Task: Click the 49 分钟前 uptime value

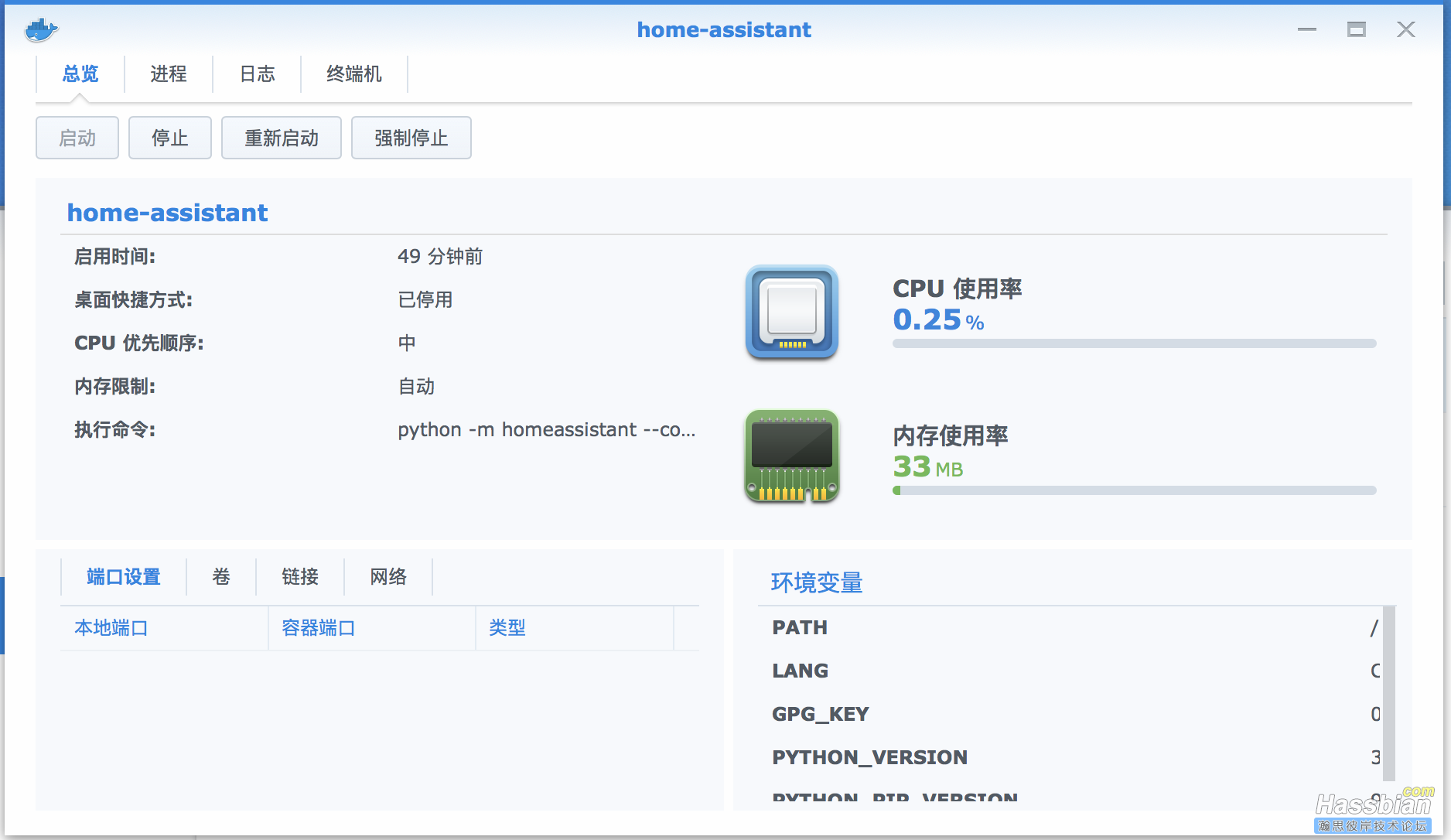Action: click(440, 257)
